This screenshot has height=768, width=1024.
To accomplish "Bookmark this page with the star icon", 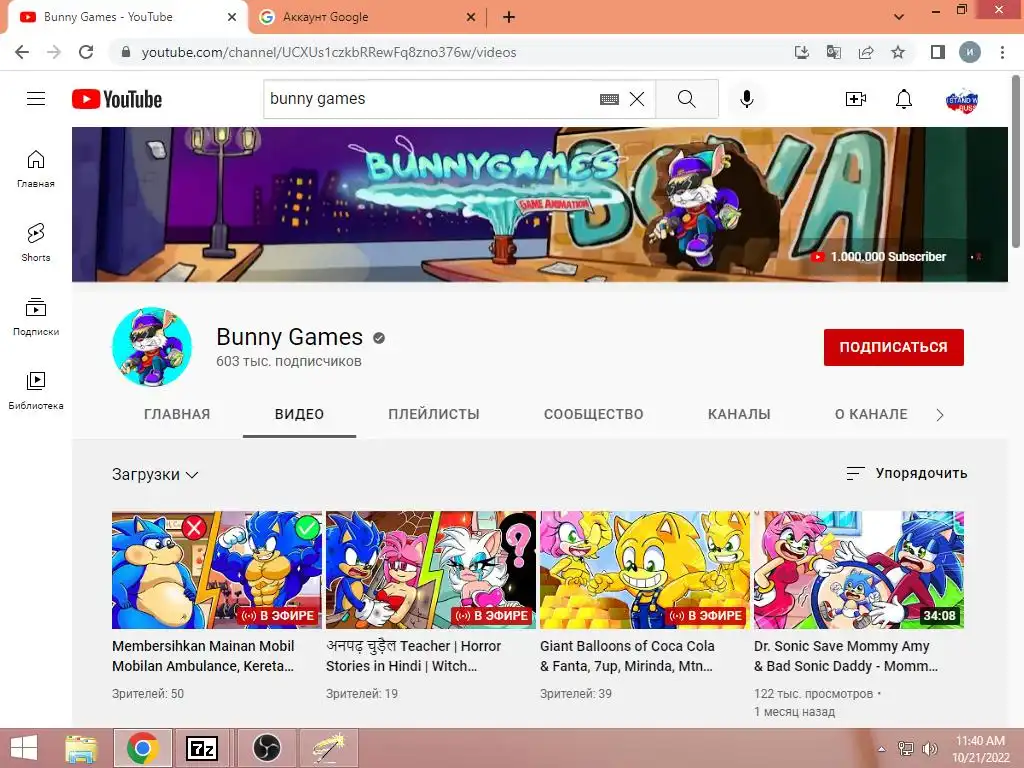I will coord(898,52).
